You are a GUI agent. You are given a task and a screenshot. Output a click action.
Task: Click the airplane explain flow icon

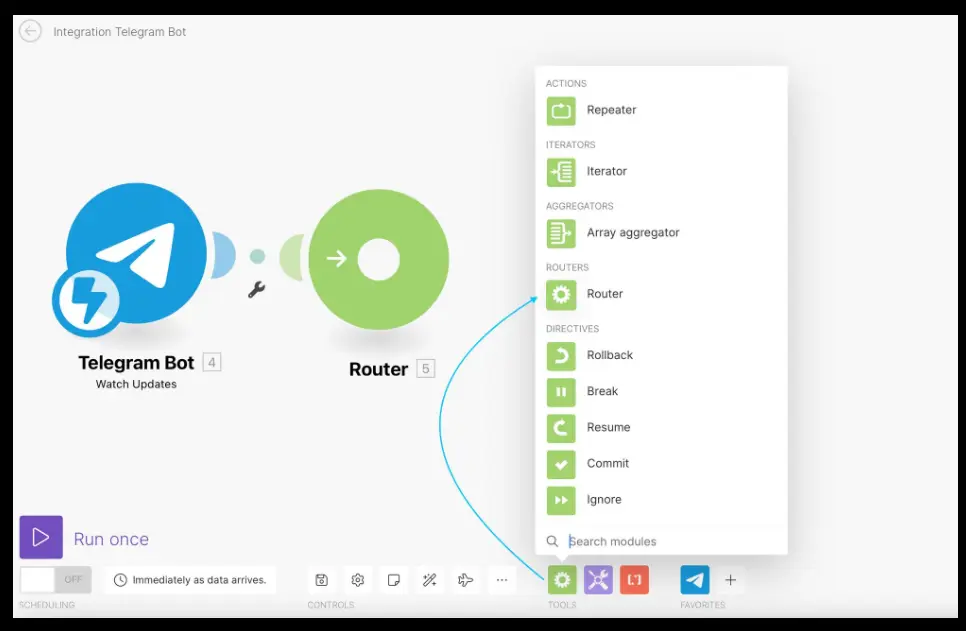(466, 580)
